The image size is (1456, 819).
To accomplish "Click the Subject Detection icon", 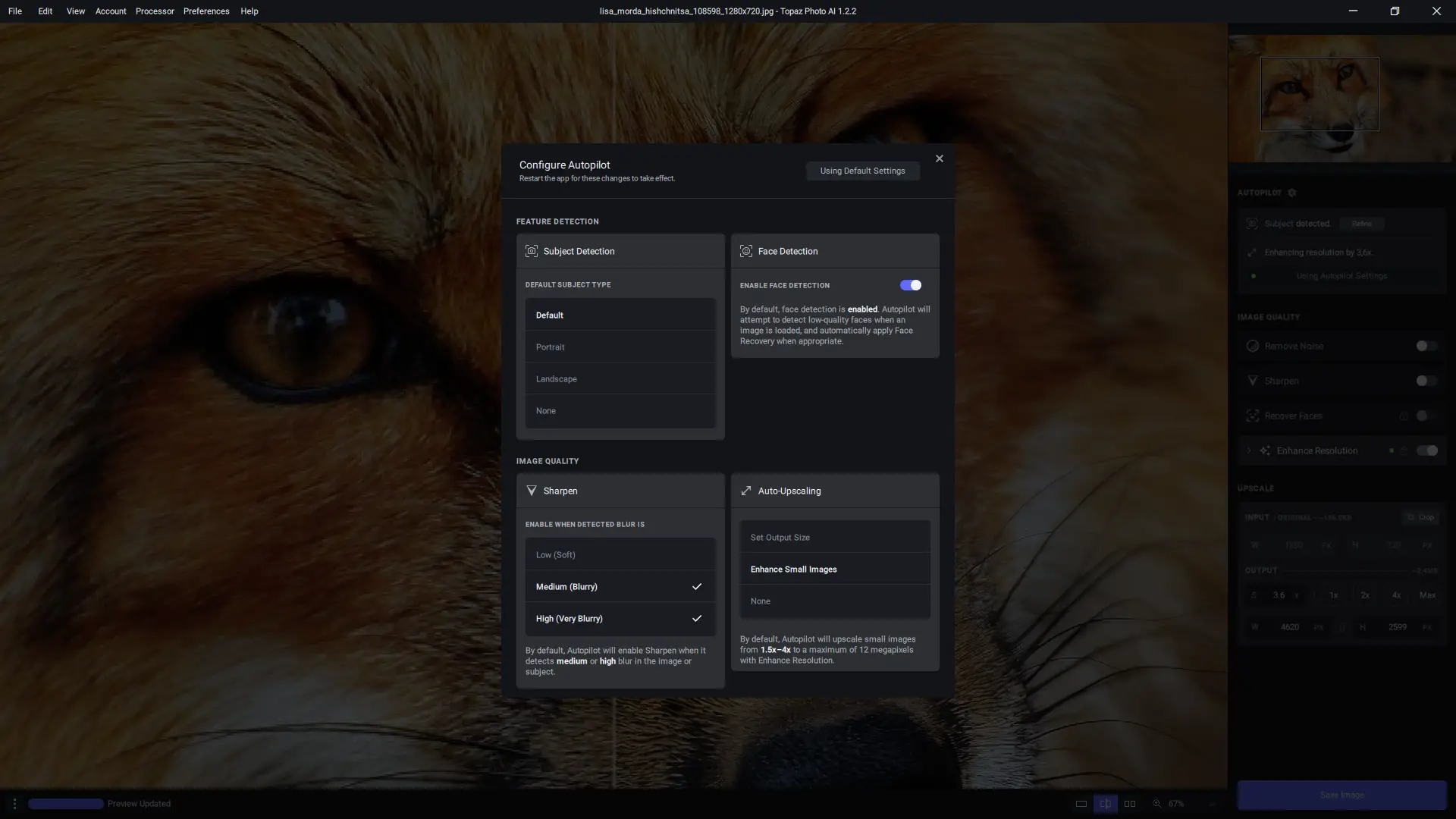I will click(532, 251).
